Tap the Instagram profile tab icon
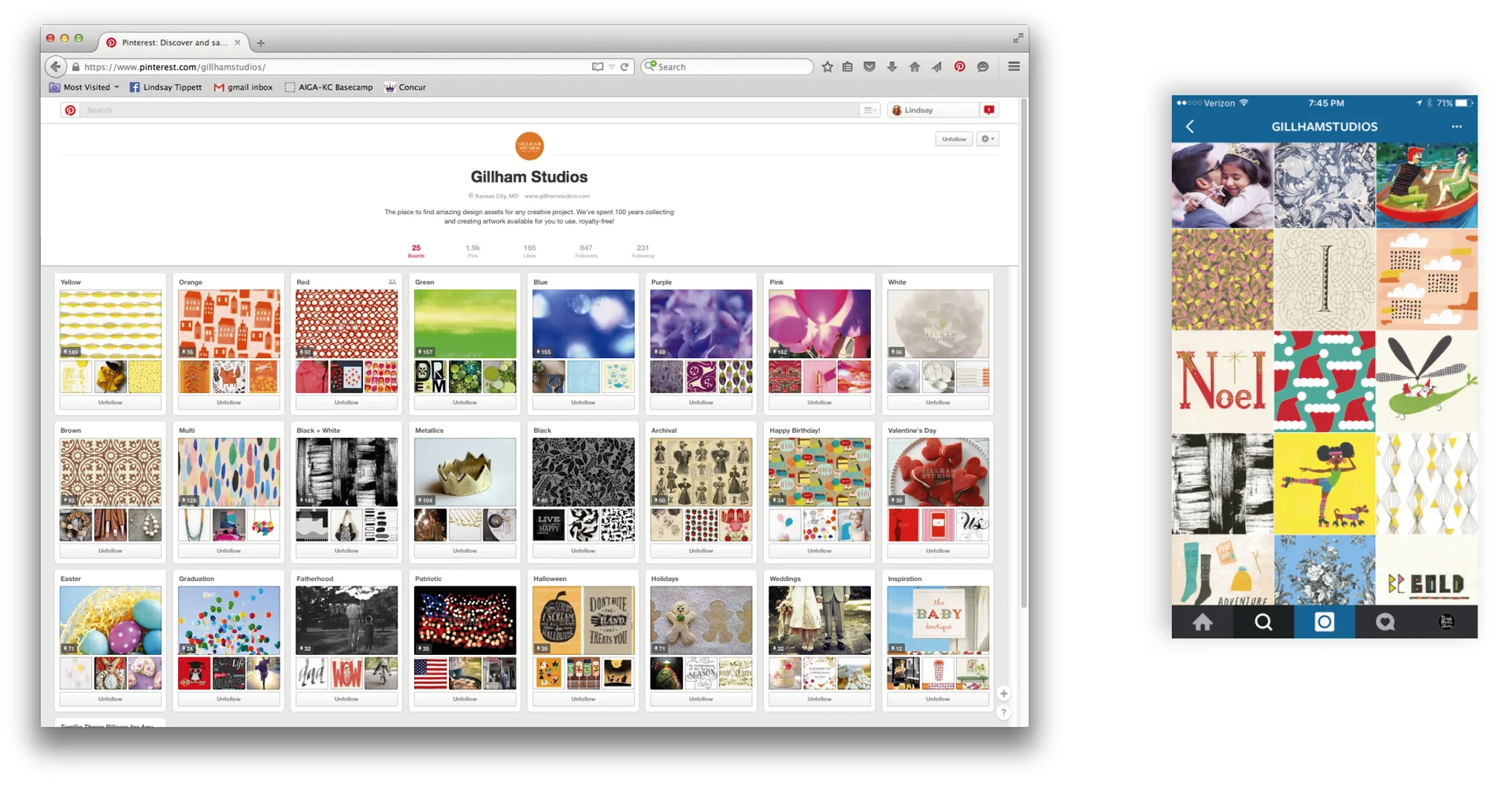Viewport: 1512px width, 788px height. [x=1447, y=622]
